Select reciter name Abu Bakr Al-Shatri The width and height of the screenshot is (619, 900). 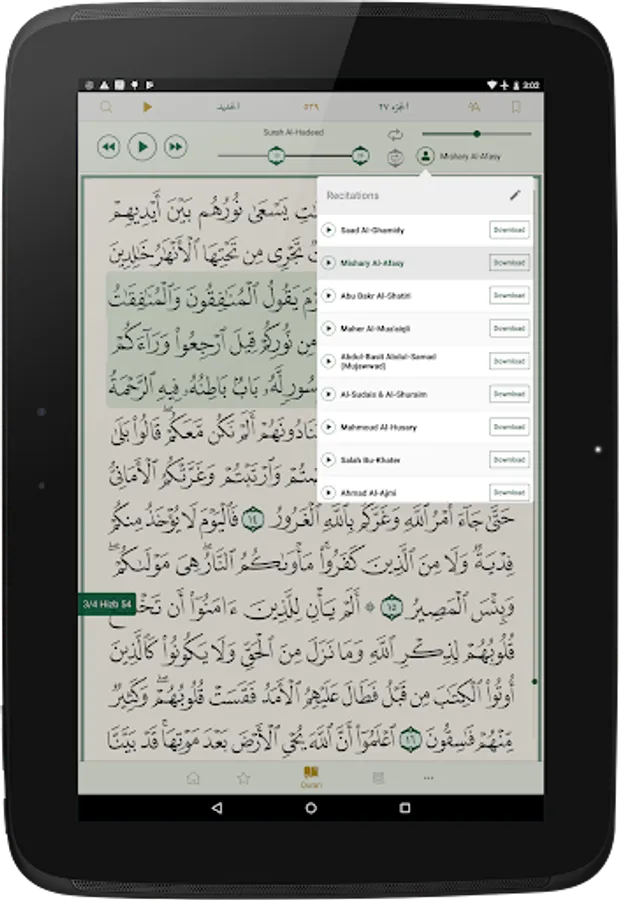point(376,296)
